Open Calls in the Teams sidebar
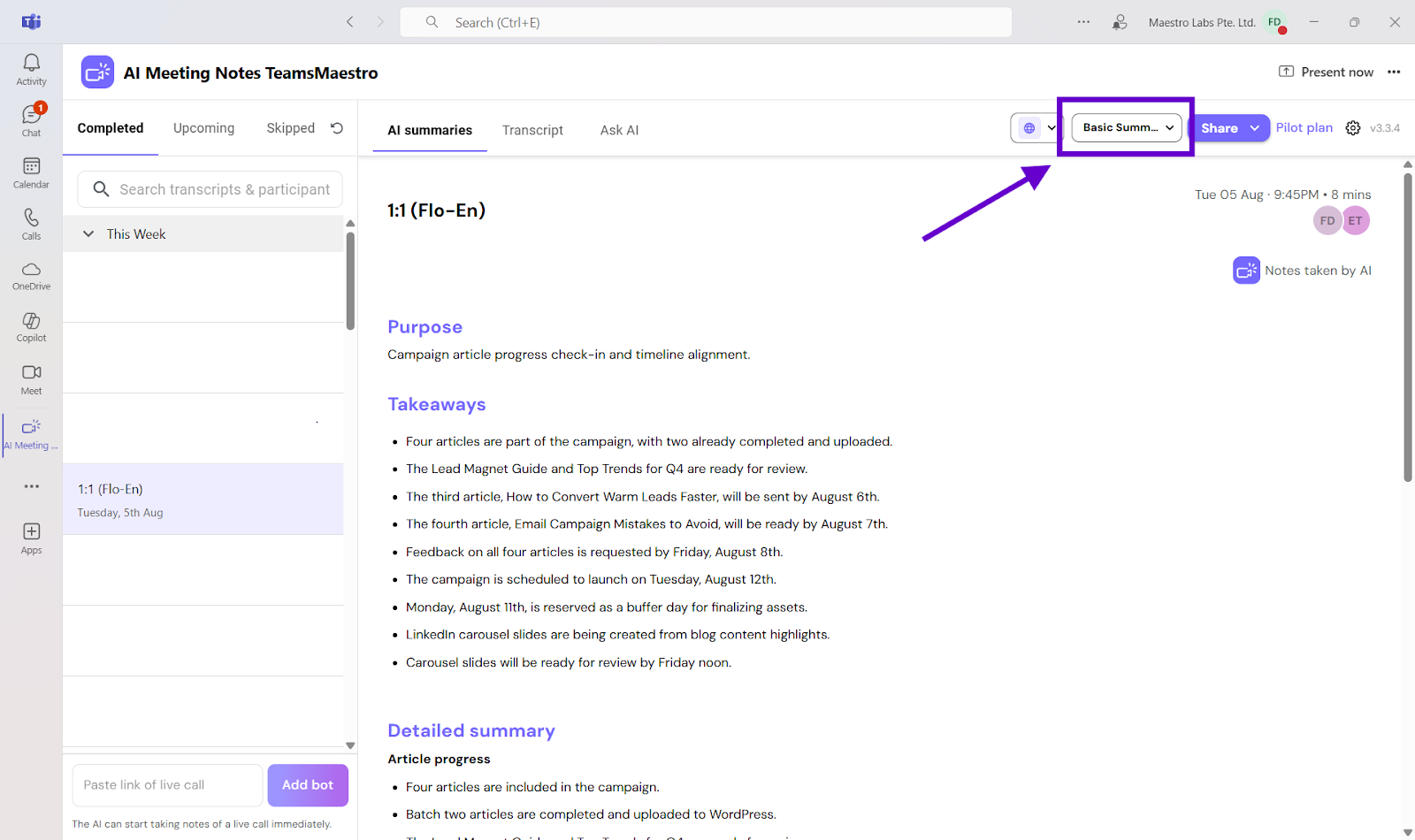This screenshot has width=1415, height=840. [x=31, y=224]
